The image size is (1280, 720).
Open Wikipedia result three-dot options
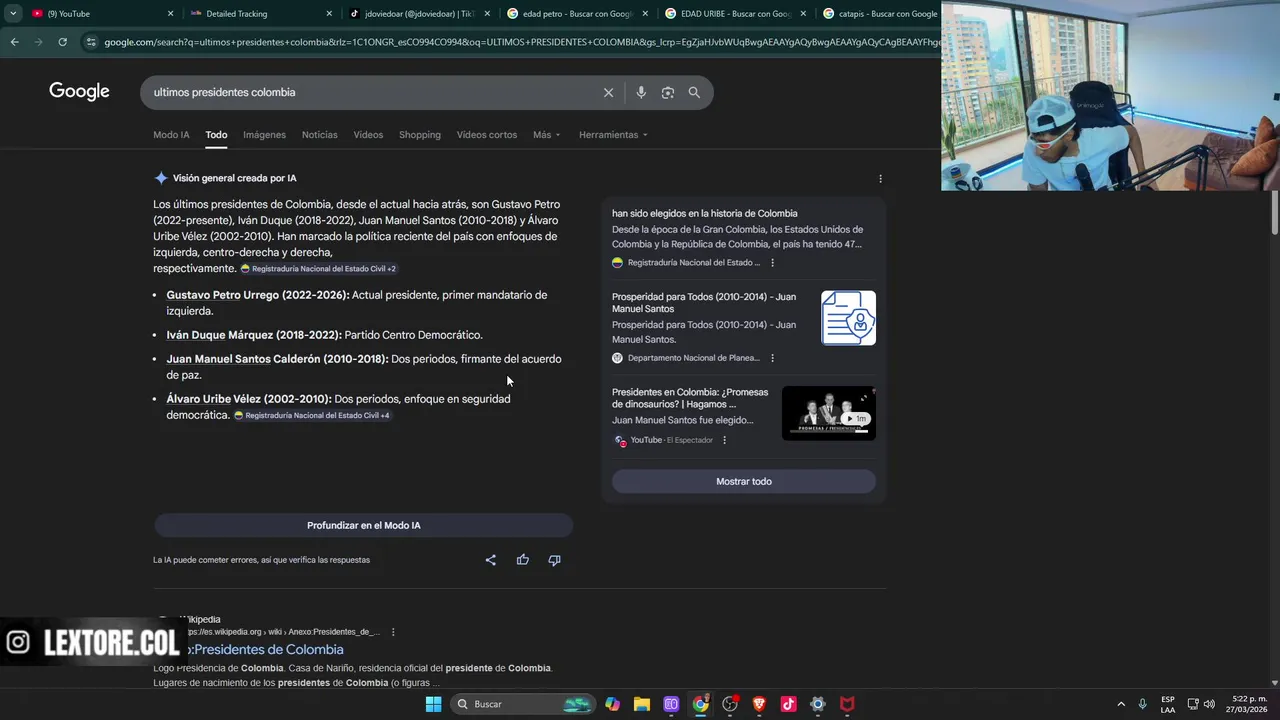point(393,632)
